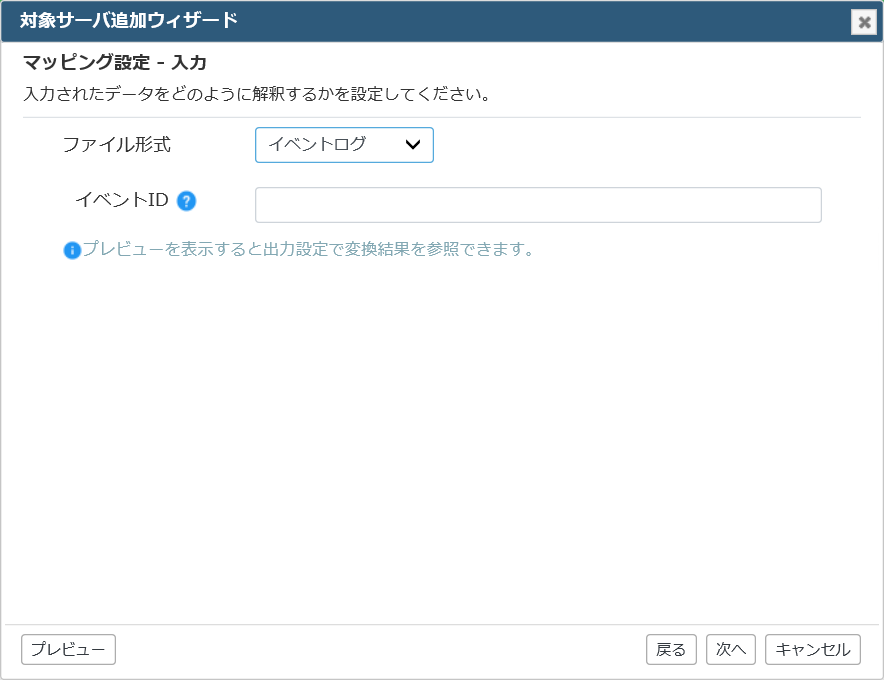Image resolution: width=884 pixels, height=680 pixels.
Task: Click the マッピング設定 - 入力 heading
Action: pyautogui.click(x=115, y=62)
